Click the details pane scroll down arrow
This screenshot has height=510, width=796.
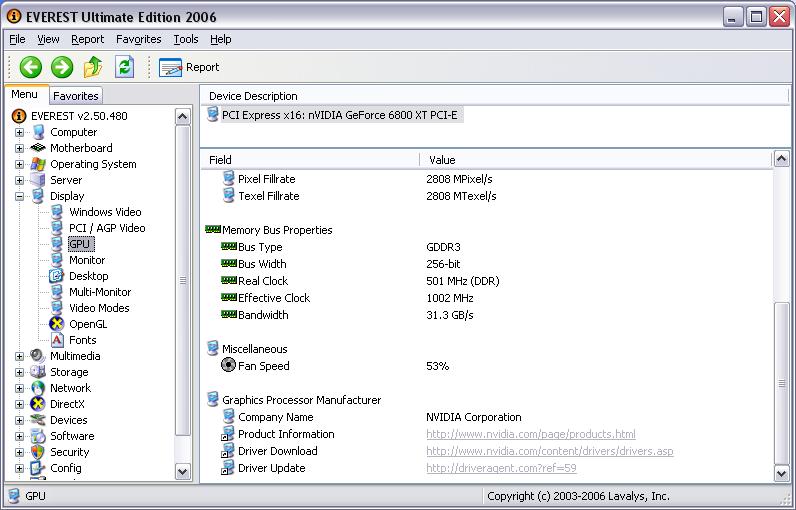(781, 474)
